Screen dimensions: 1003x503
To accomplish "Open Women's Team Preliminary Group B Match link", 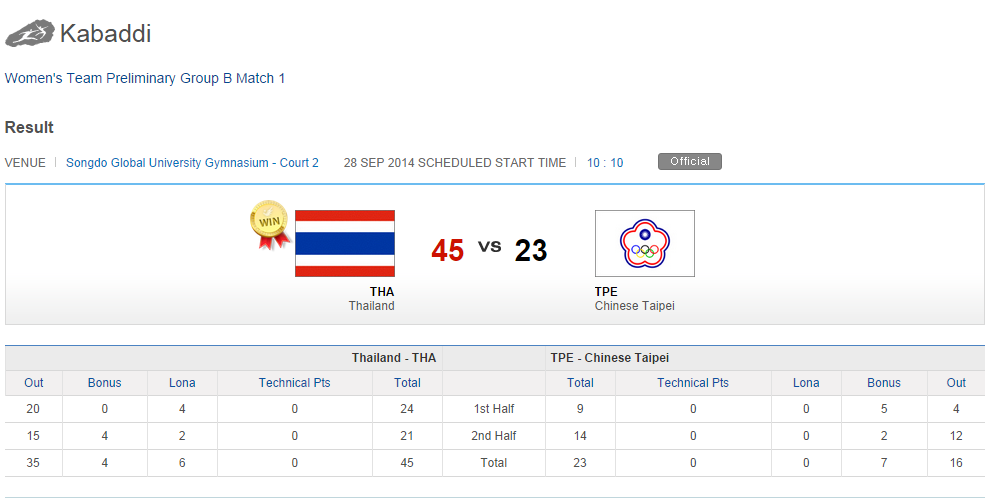I will tap(145, 78).
